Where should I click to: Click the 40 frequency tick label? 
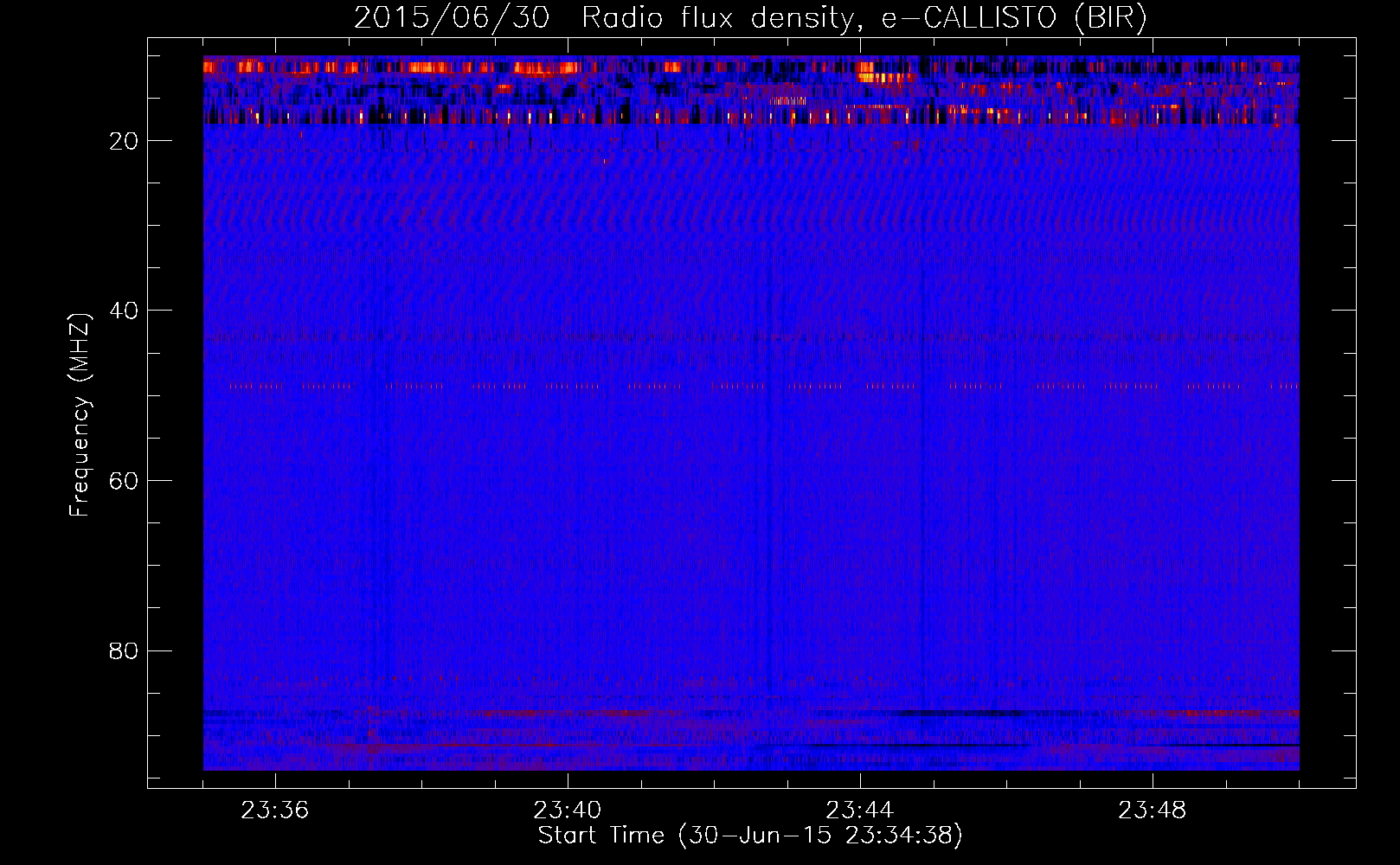(x=124, y=311)
